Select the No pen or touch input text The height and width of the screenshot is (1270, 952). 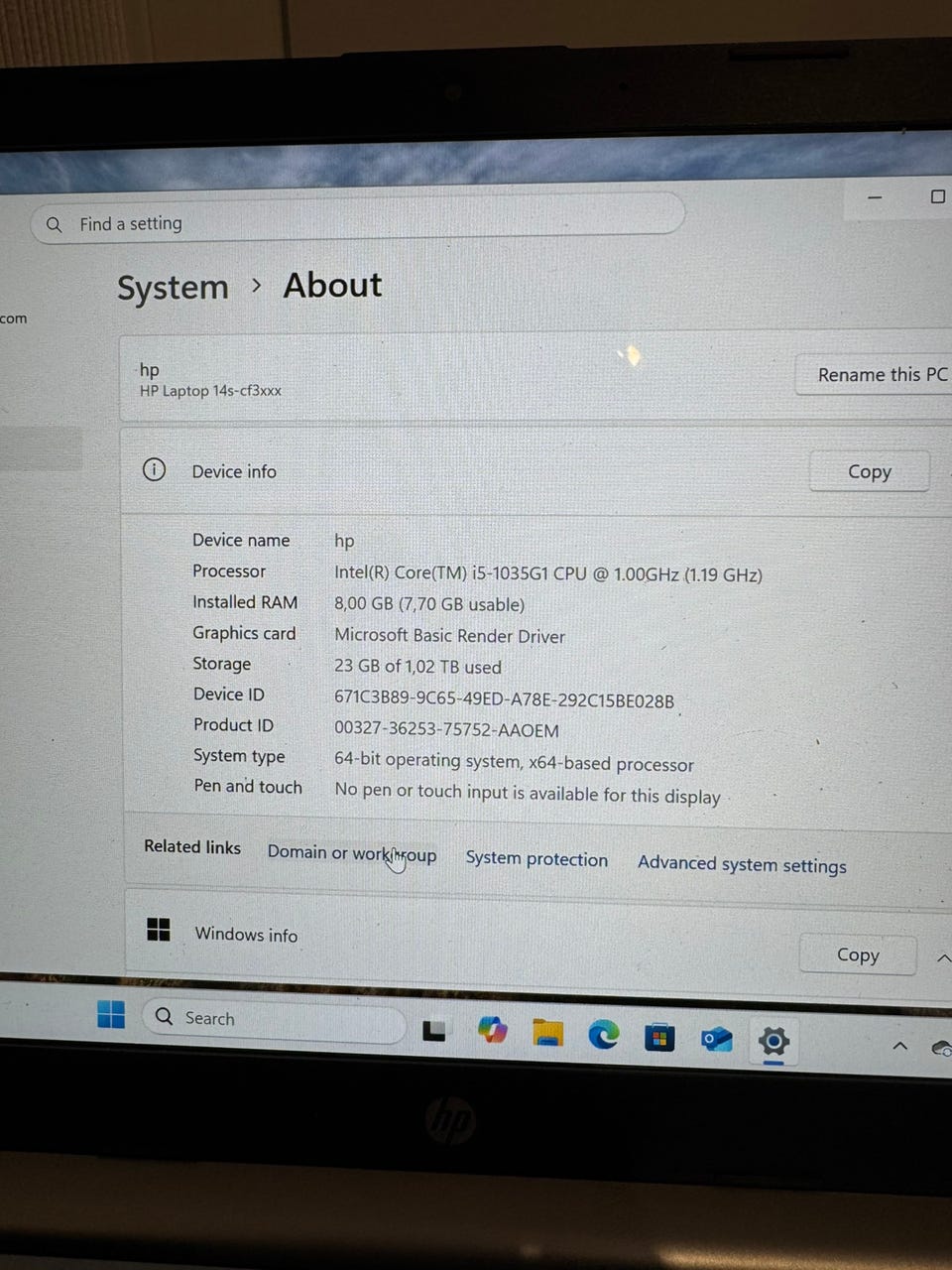click(527, 794)
